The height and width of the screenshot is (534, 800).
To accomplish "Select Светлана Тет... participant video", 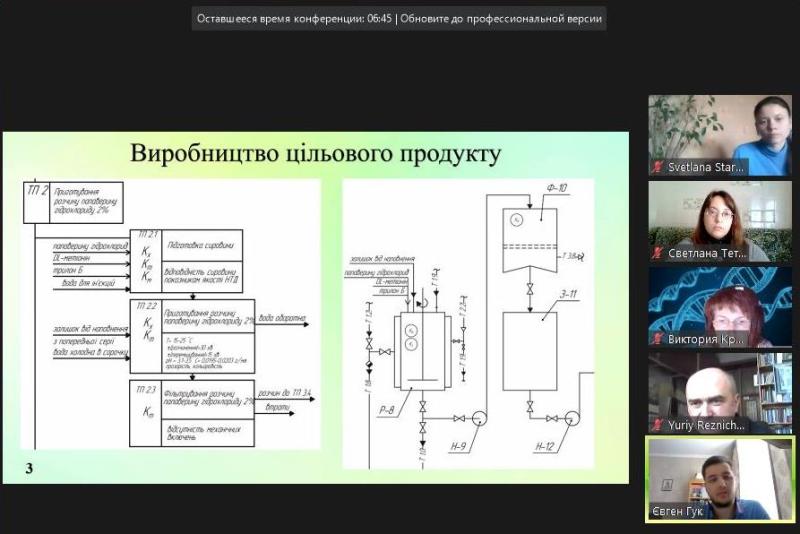I will [720, 221].
